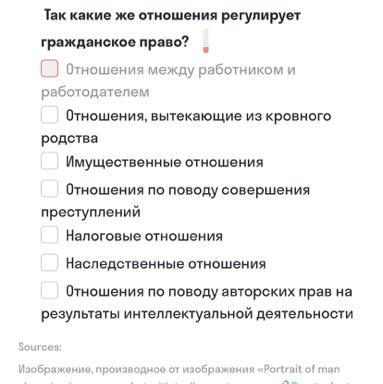This screenshot has height=384, width=383.
Task: Click the 'Наследственные отношения' option label
Action: tap(166, 264)
